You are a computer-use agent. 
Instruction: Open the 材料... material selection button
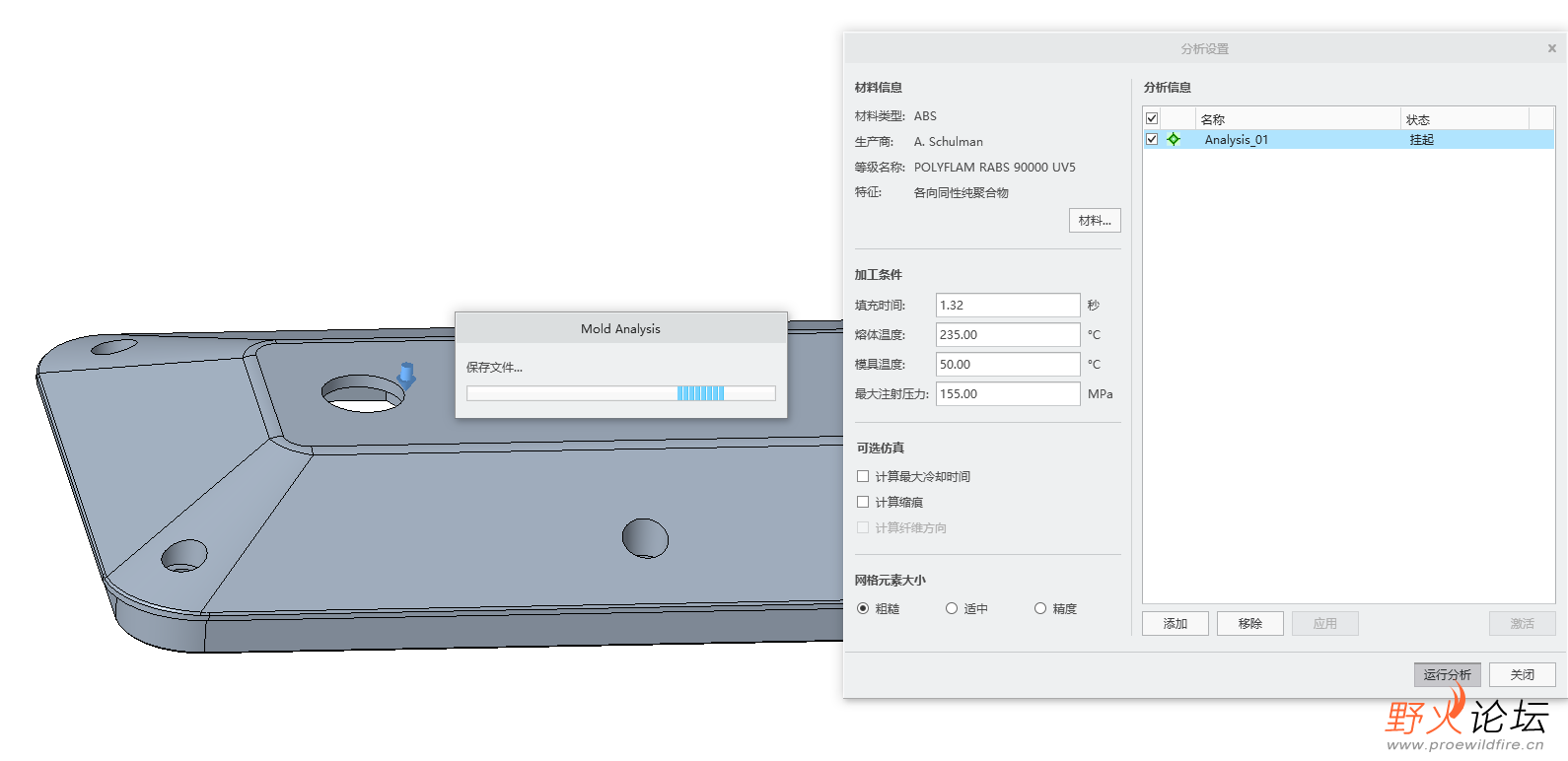pyautogui.click(x=1095, y=220)
